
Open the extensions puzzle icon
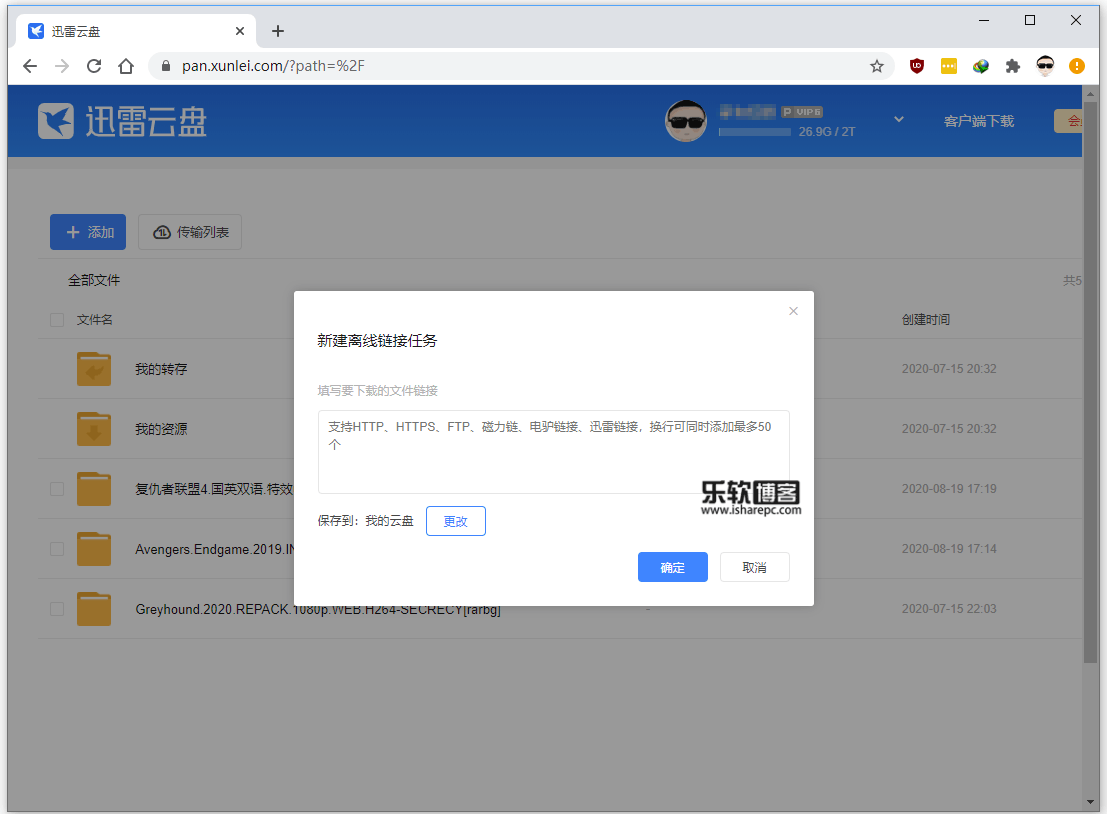click(x=1012, y=66)
